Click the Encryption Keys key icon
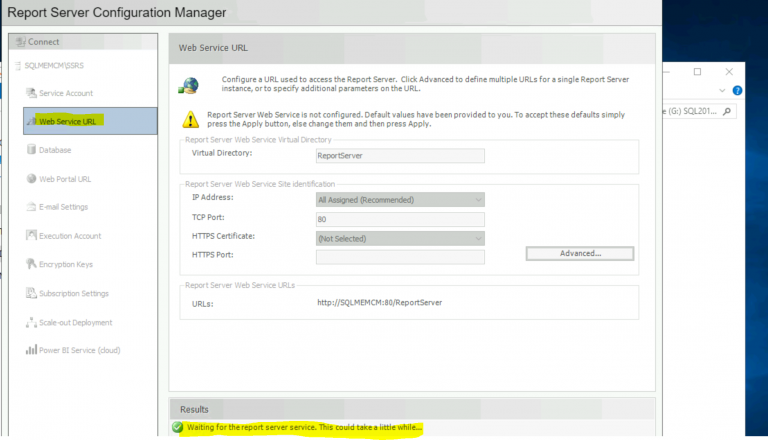Viewport: 768px width, 440px height. click(x=32, y=265)
